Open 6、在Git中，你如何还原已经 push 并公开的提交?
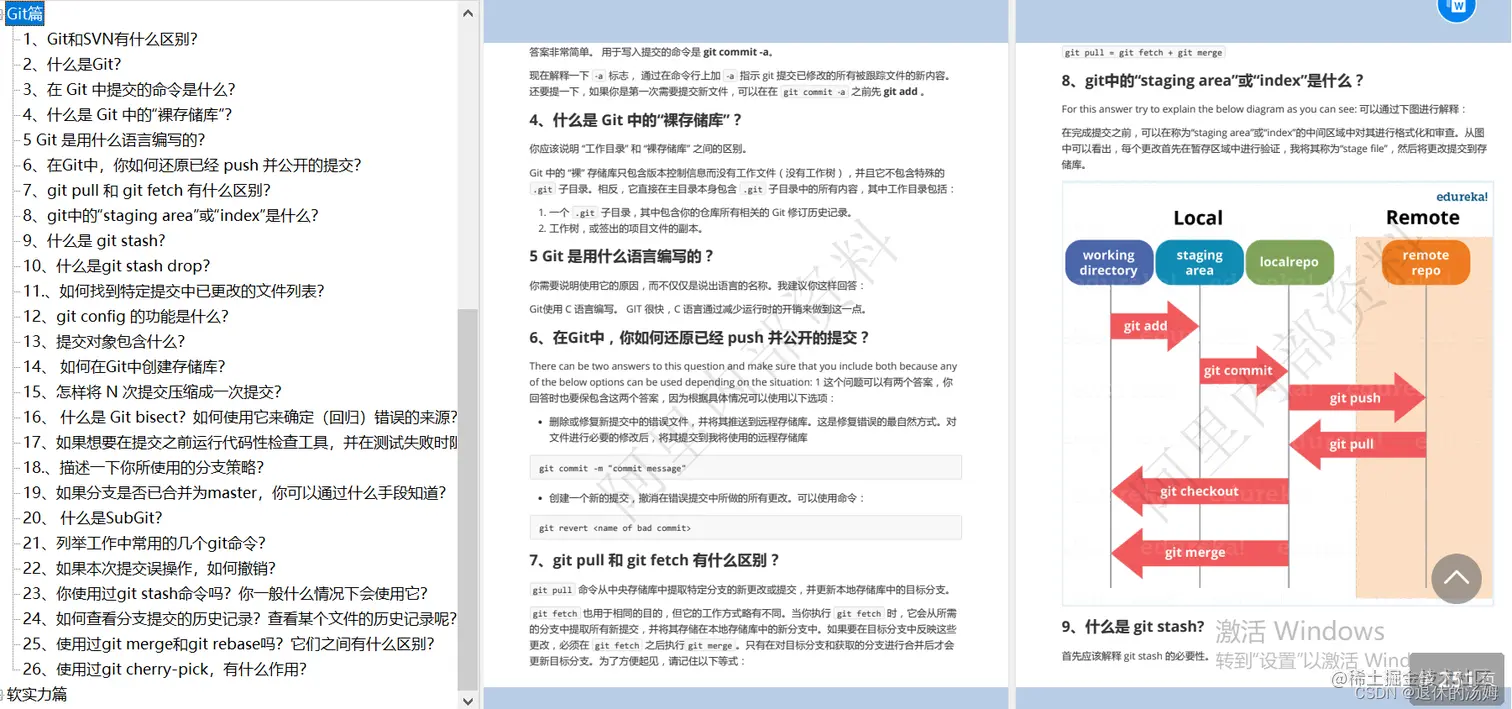 [192, 165]
